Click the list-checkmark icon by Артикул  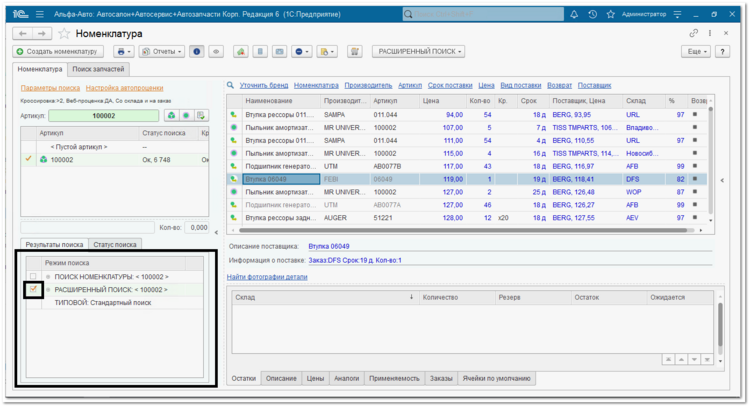click(201, 115)
